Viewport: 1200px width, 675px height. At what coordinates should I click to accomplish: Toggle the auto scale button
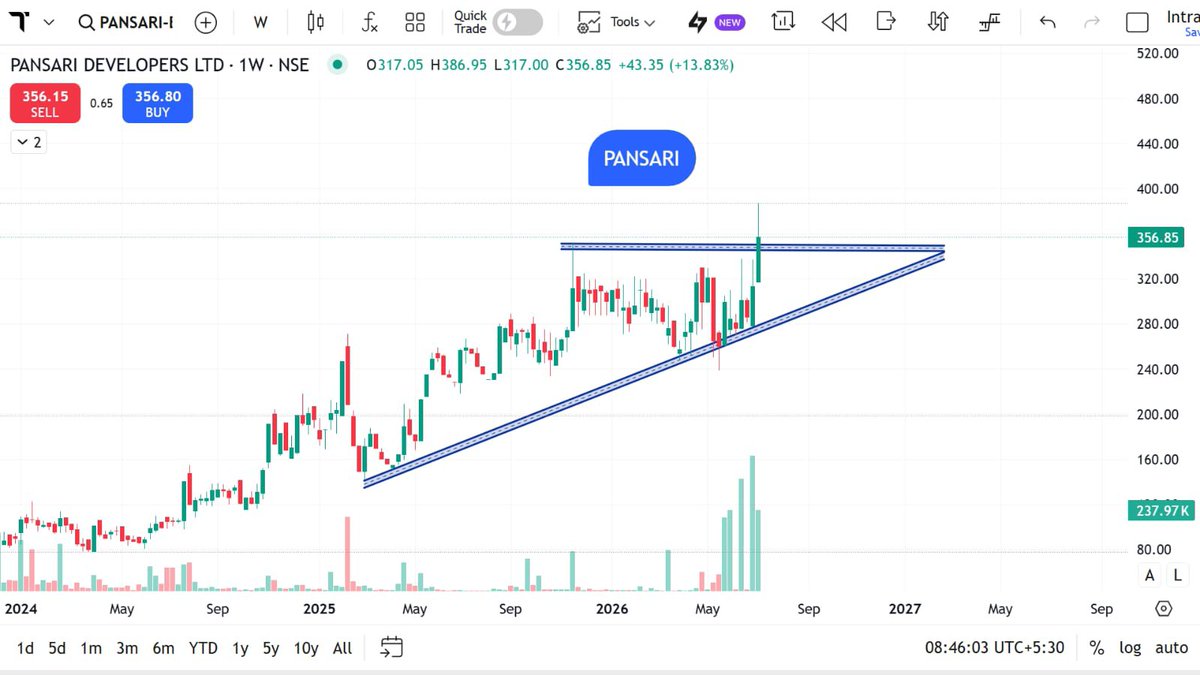coord(1171,648)
